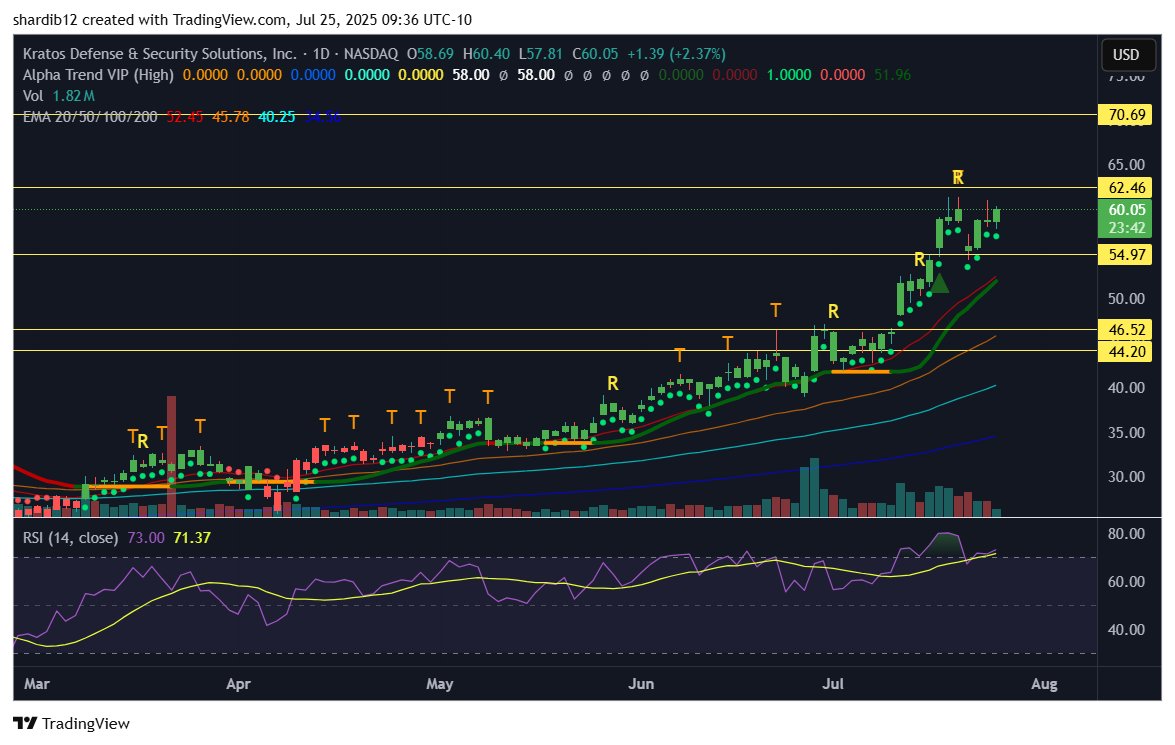Image resolution: width=1175 pixels, height=745 pixels.
Task: Click the 35.00 price axis label
Action: pyautogui.click(x=1126, y=432)
